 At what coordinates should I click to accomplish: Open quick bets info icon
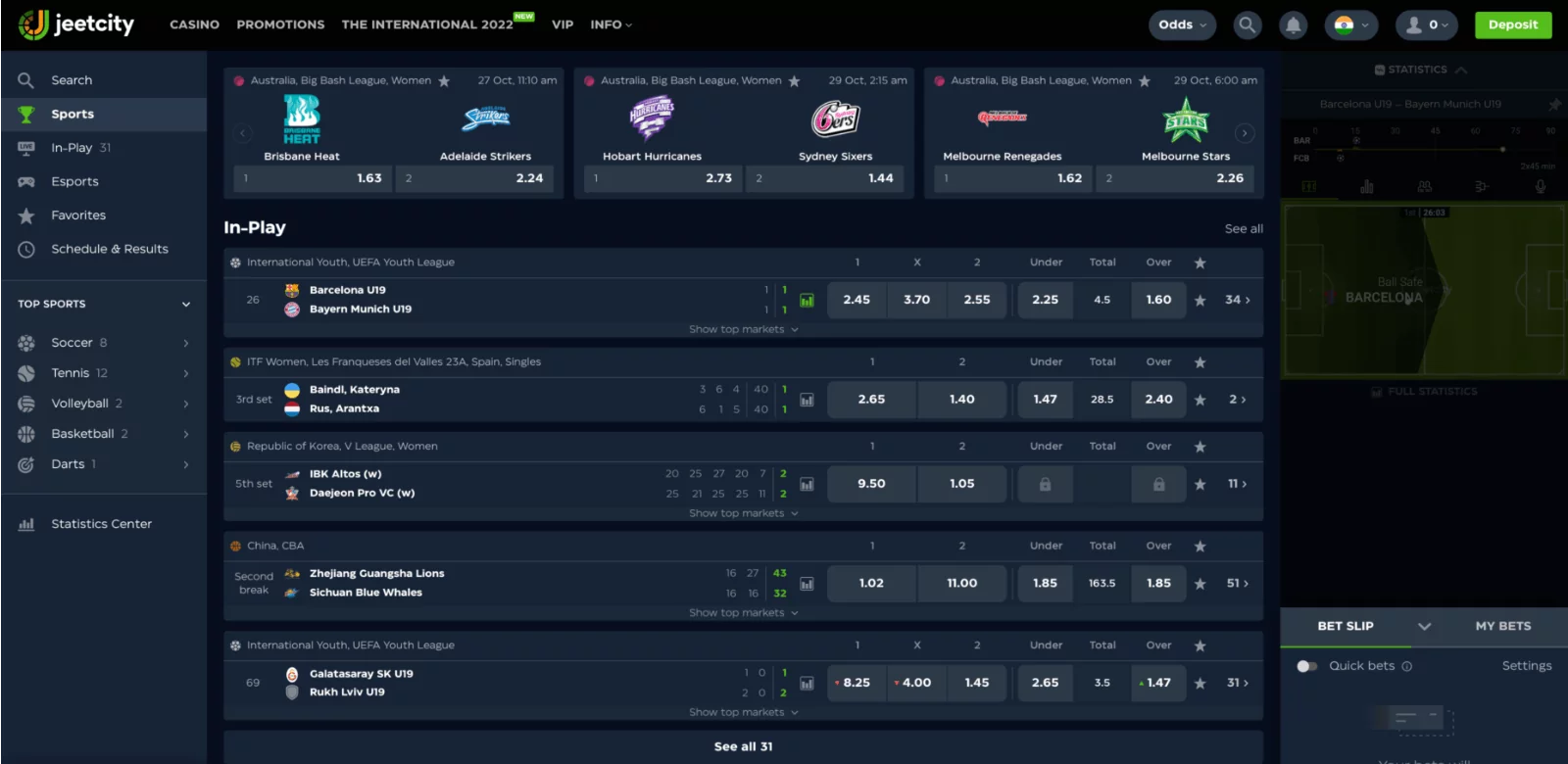tap(1407, 666)
